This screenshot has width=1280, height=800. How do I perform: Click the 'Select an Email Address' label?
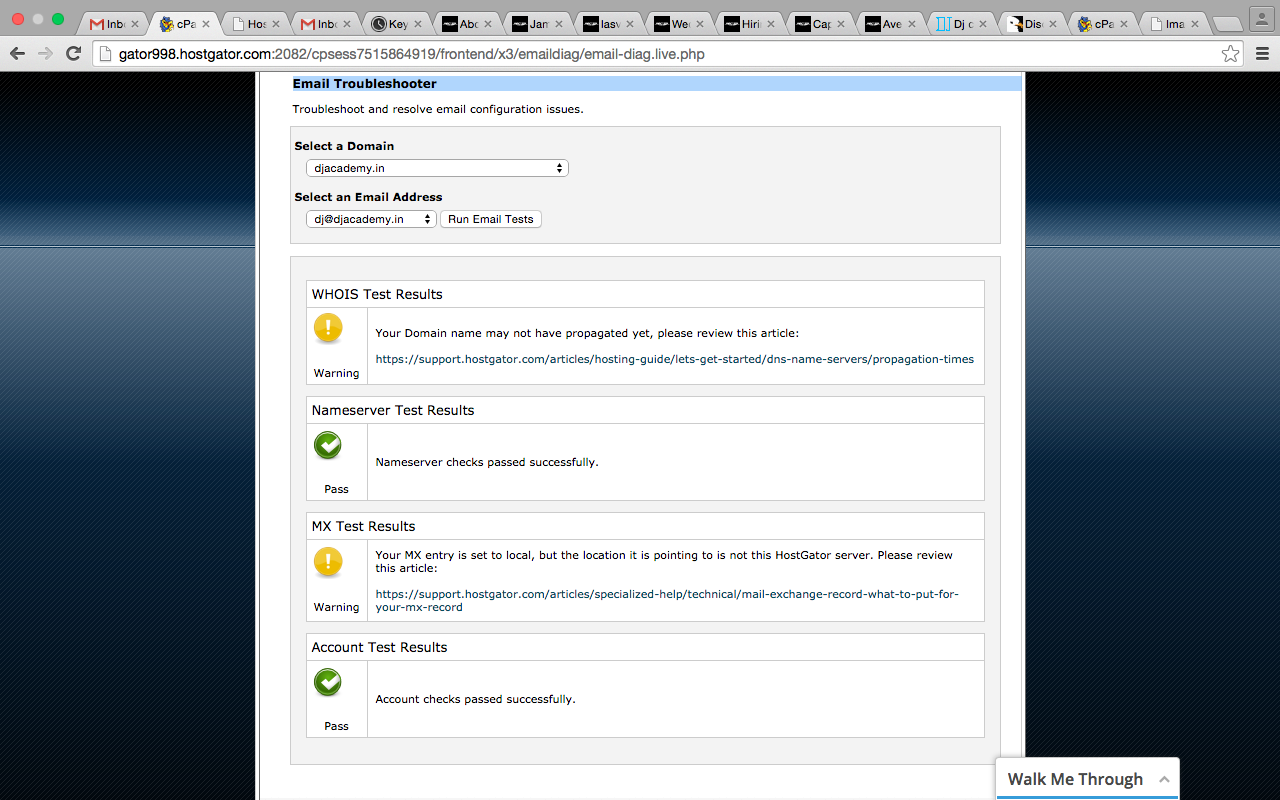click(368, 197)
